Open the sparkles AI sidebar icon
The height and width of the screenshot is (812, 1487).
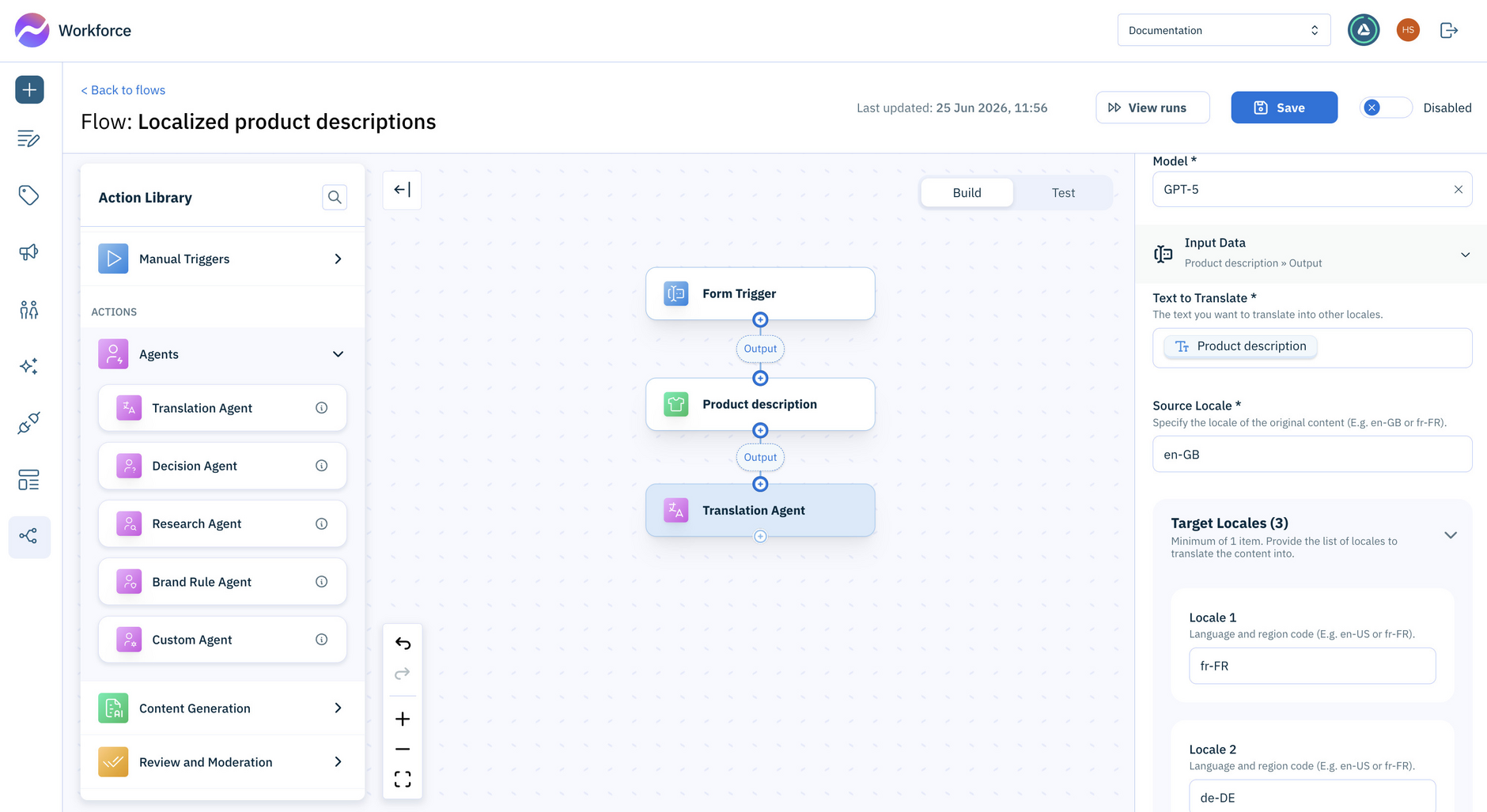[29, 366]
